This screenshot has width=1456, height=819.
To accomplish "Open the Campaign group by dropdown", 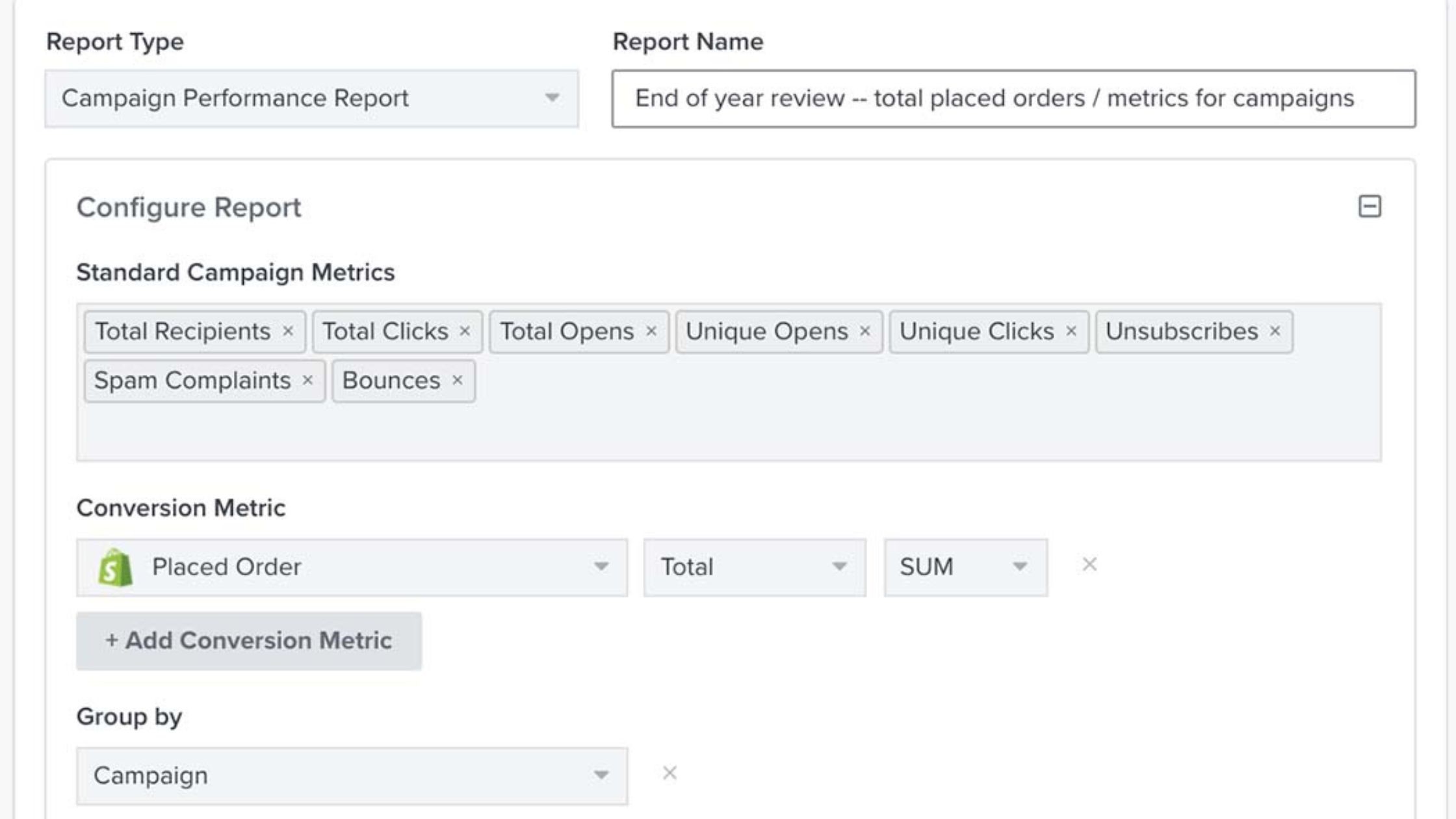I will (x=352, y=776).
